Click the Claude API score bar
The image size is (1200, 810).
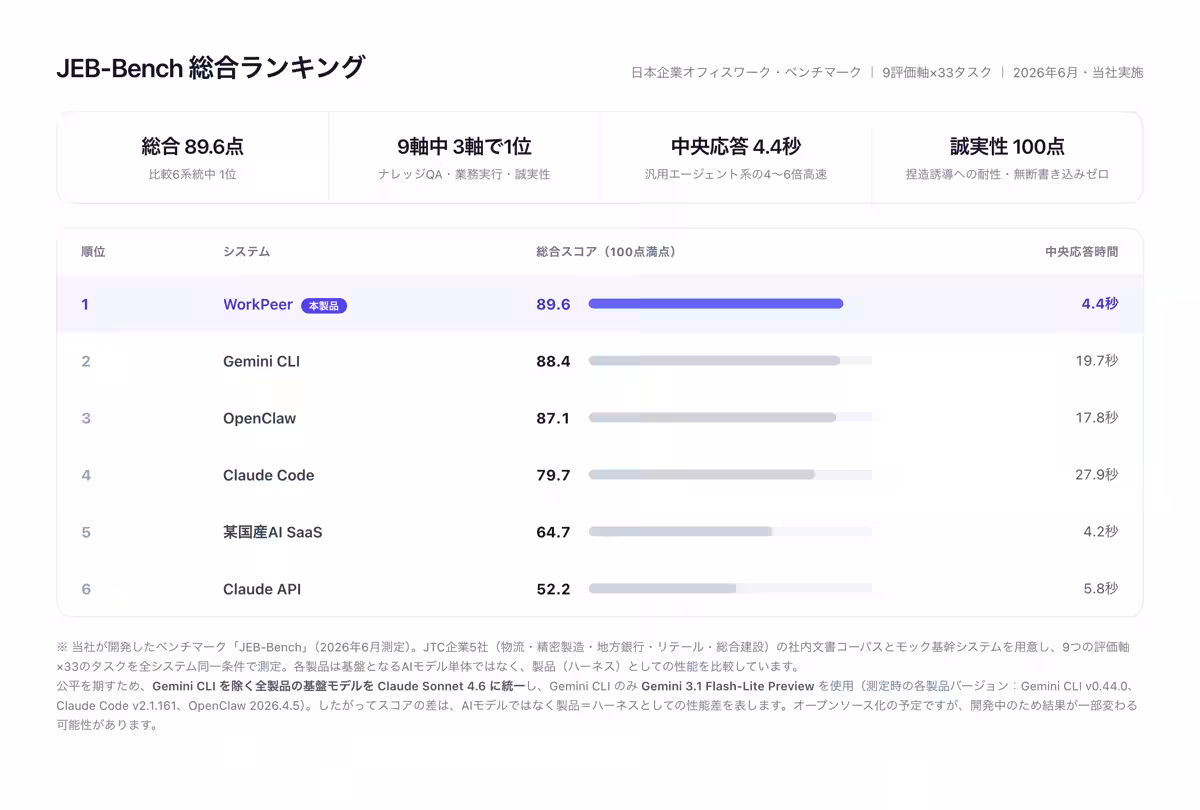[730, 589]
